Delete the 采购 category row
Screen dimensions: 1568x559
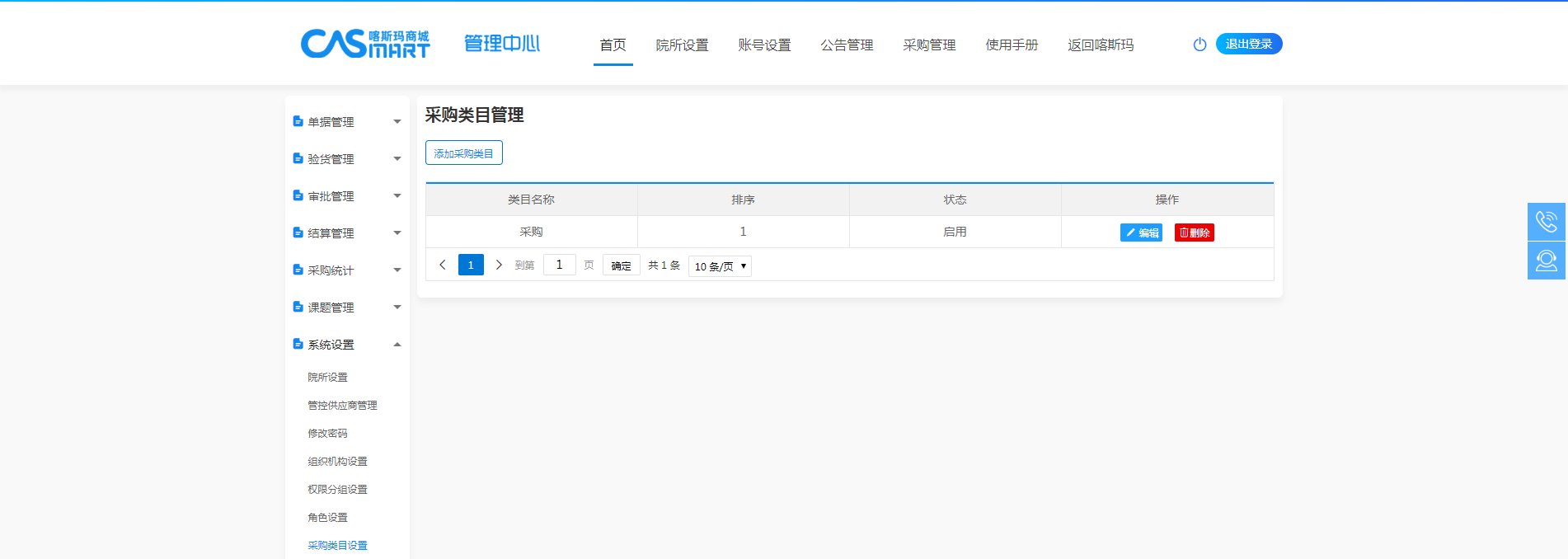tap(1194, 233)
